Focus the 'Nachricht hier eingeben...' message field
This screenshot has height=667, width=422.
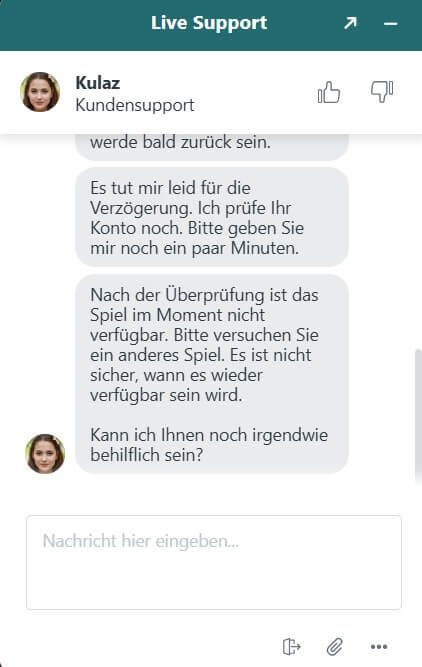214,562
